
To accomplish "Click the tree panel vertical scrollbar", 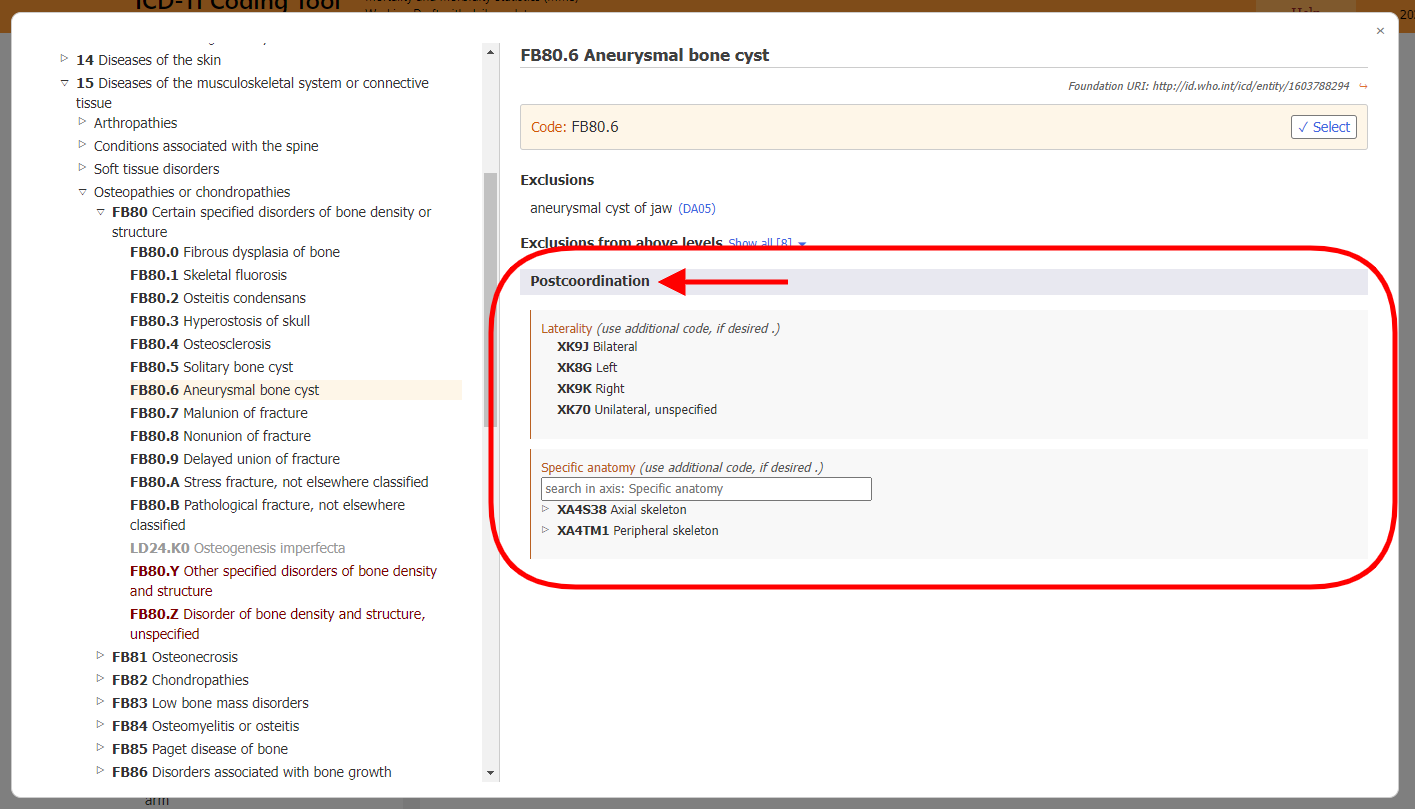I will coord(489,282).
